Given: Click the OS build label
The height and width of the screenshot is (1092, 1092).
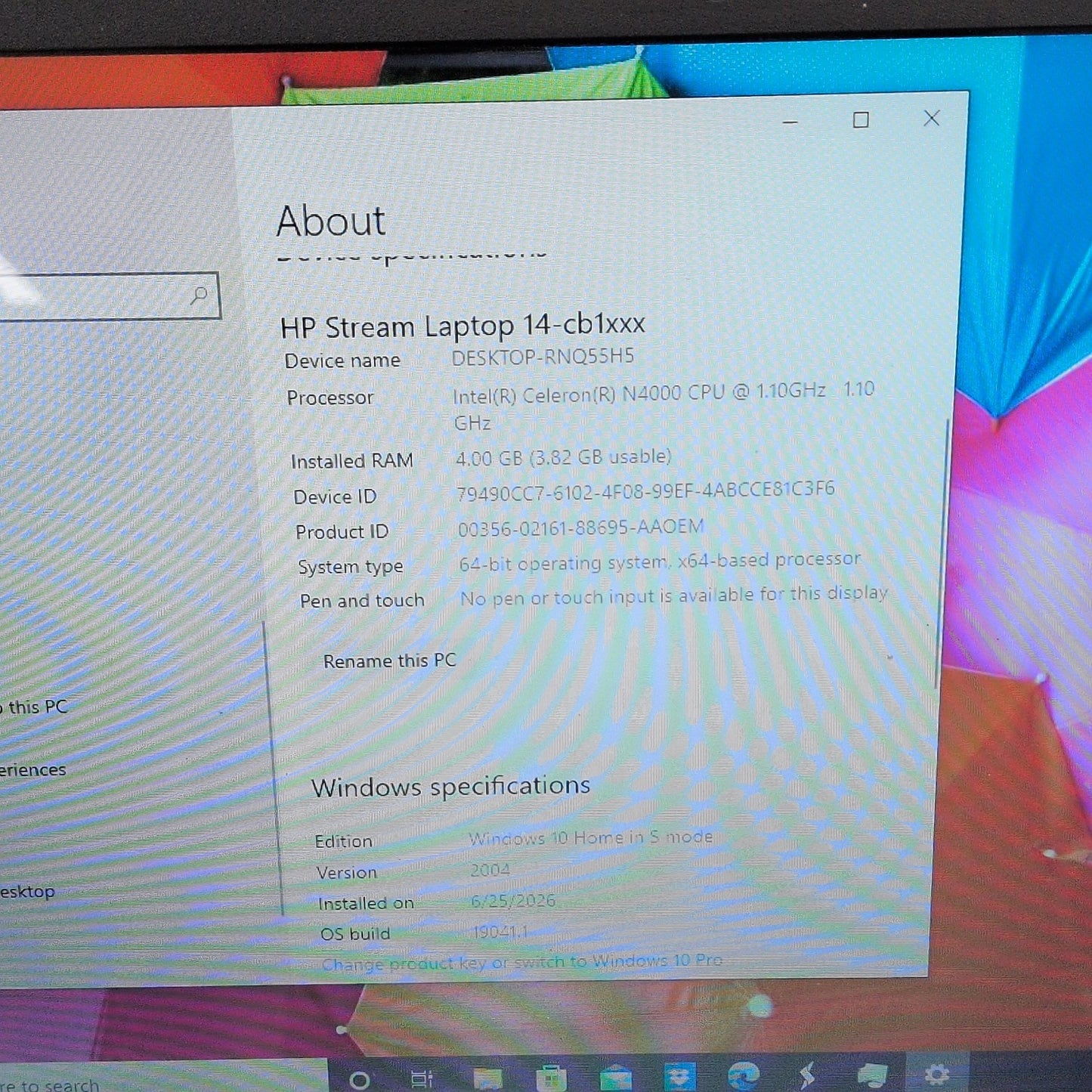Looking at the screenshot, I should 355,934.
